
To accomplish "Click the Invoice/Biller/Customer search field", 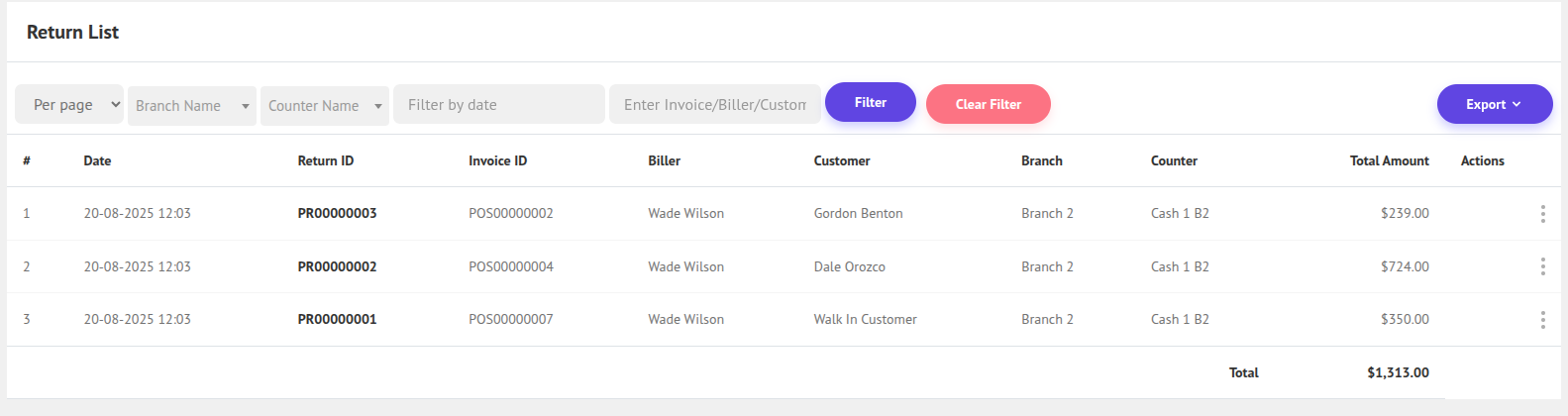I will pos(714,105).
